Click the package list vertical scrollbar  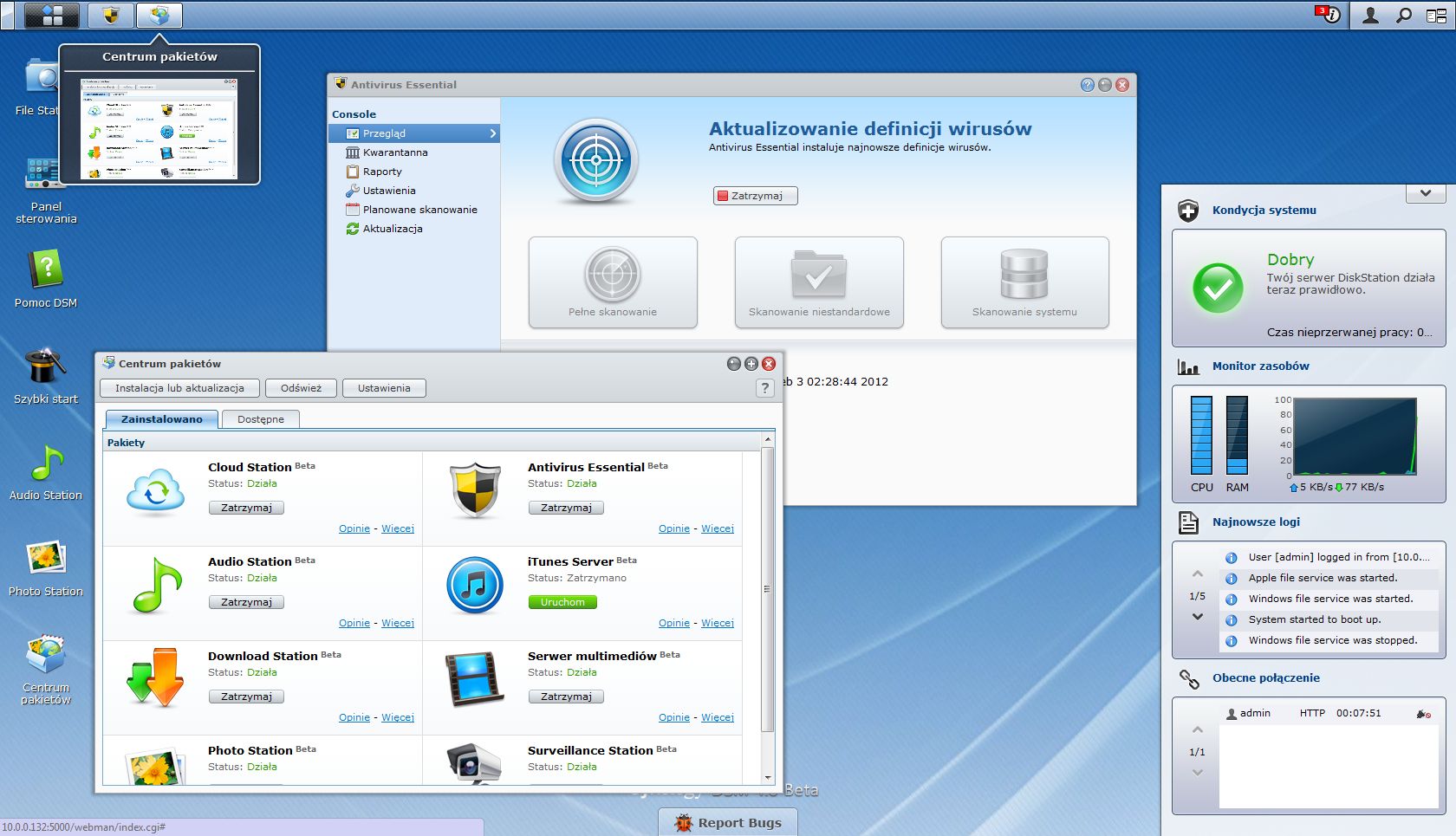(767, 589)
